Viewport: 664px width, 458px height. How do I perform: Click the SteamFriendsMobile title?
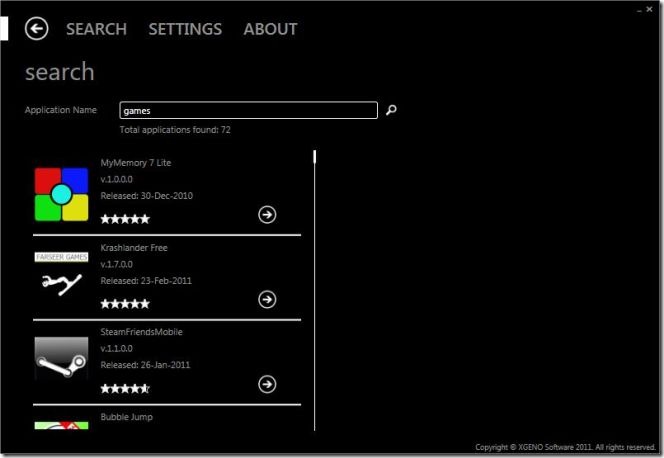point(141,332)
